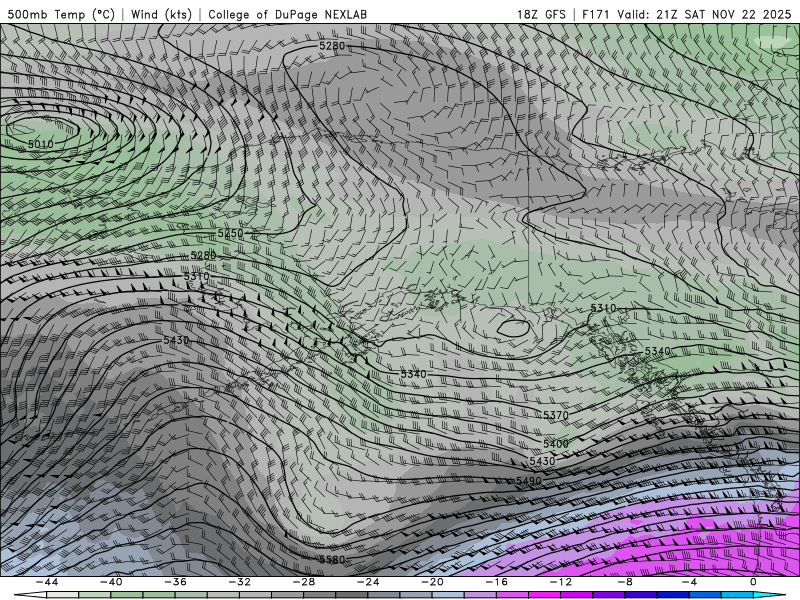Click the -12 colorbar tick label
Screen dimensions: 800x600
click(561, 582)
